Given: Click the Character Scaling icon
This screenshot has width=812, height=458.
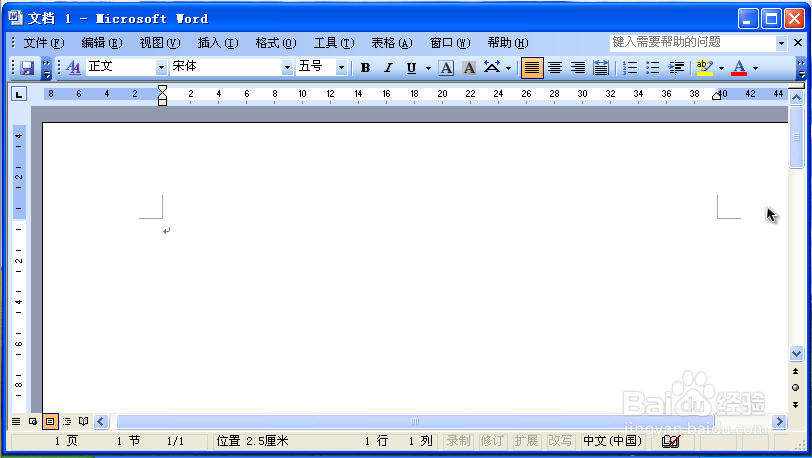Looking at the screenshot, I should [492, 67].
